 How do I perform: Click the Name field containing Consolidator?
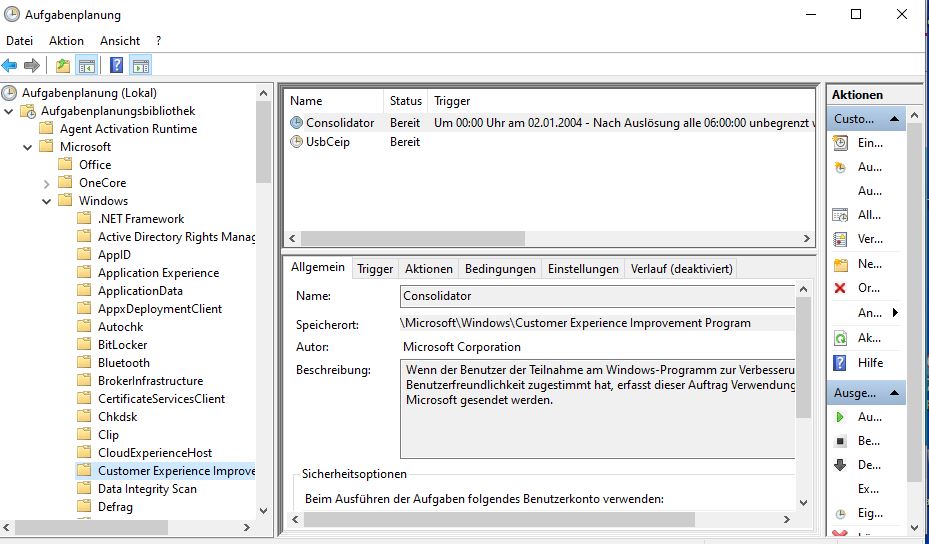597,296
